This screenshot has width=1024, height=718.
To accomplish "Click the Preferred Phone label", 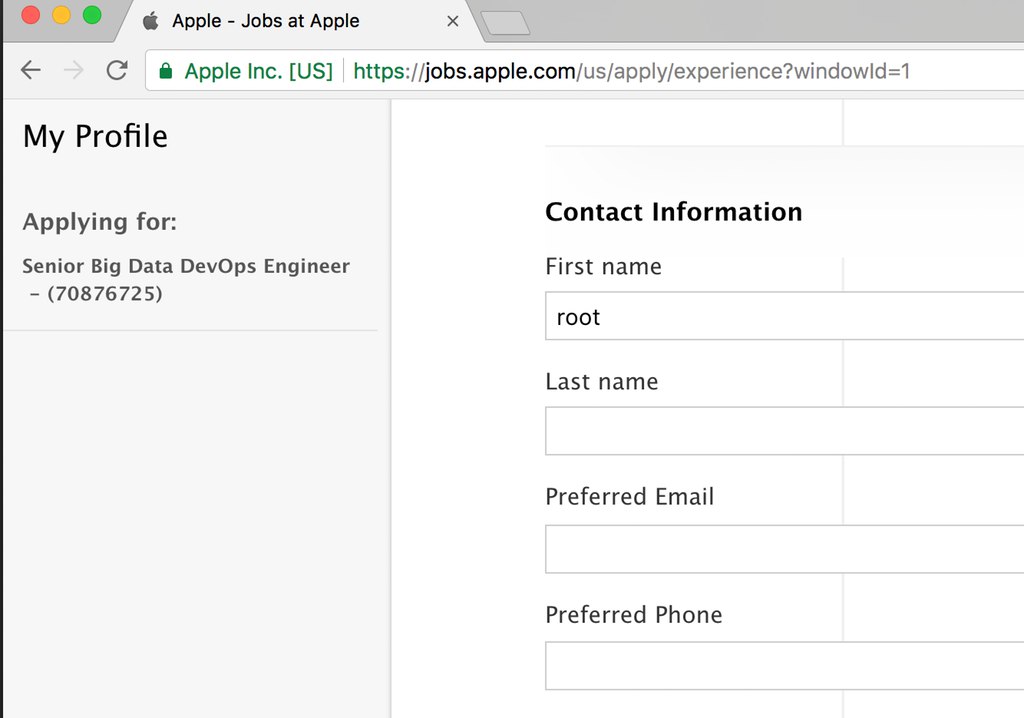I will pos(633,615).
